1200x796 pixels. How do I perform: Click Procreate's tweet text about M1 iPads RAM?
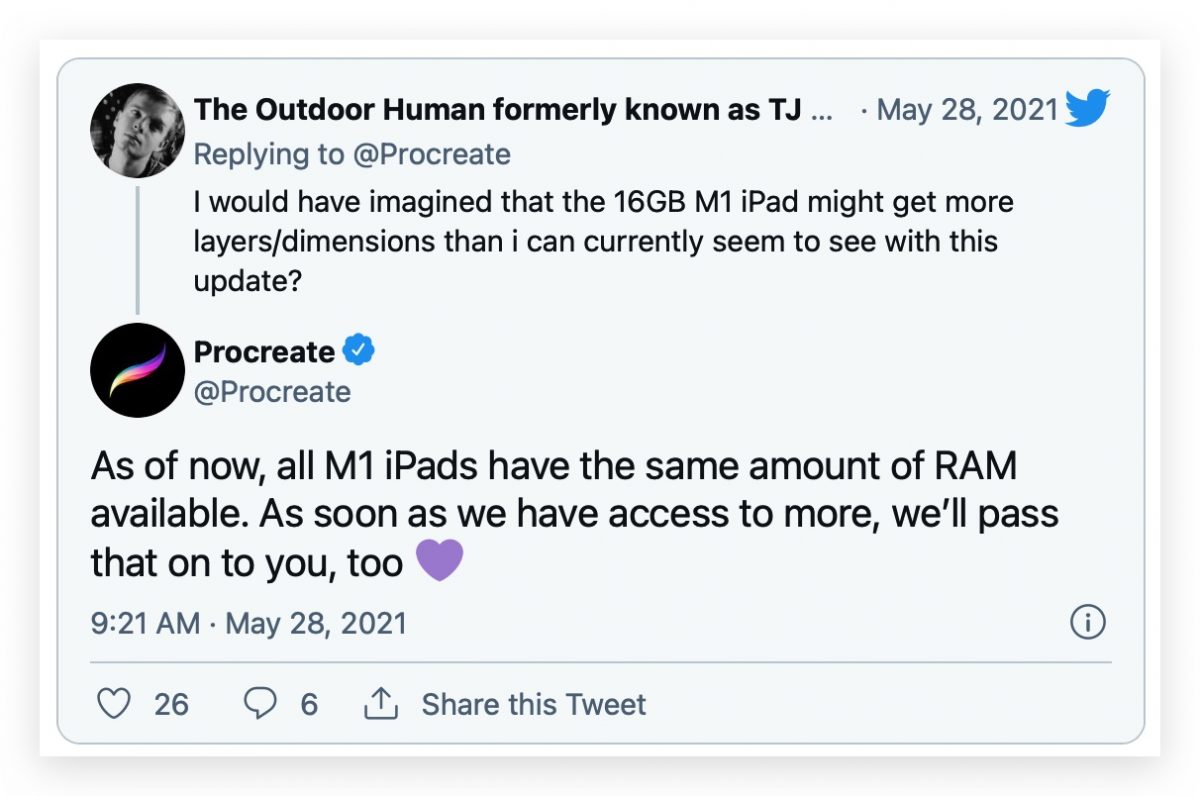tap(575, 514)
